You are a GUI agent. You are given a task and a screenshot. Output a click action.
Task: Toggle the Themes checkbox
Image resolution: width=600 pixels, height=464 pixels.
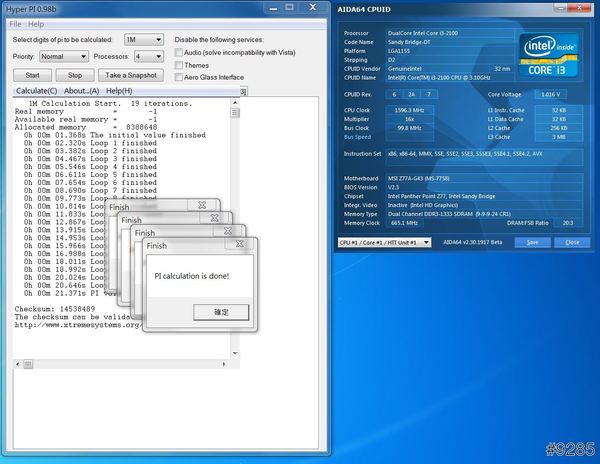(x=179, y=64)
